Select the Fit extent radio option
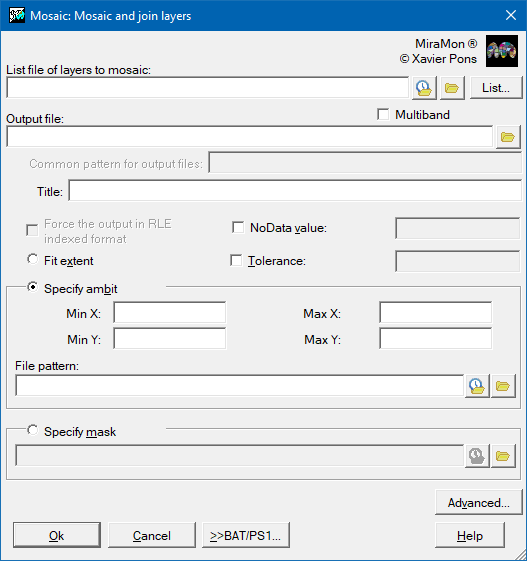Screen dimensions: 527x561 33,259
